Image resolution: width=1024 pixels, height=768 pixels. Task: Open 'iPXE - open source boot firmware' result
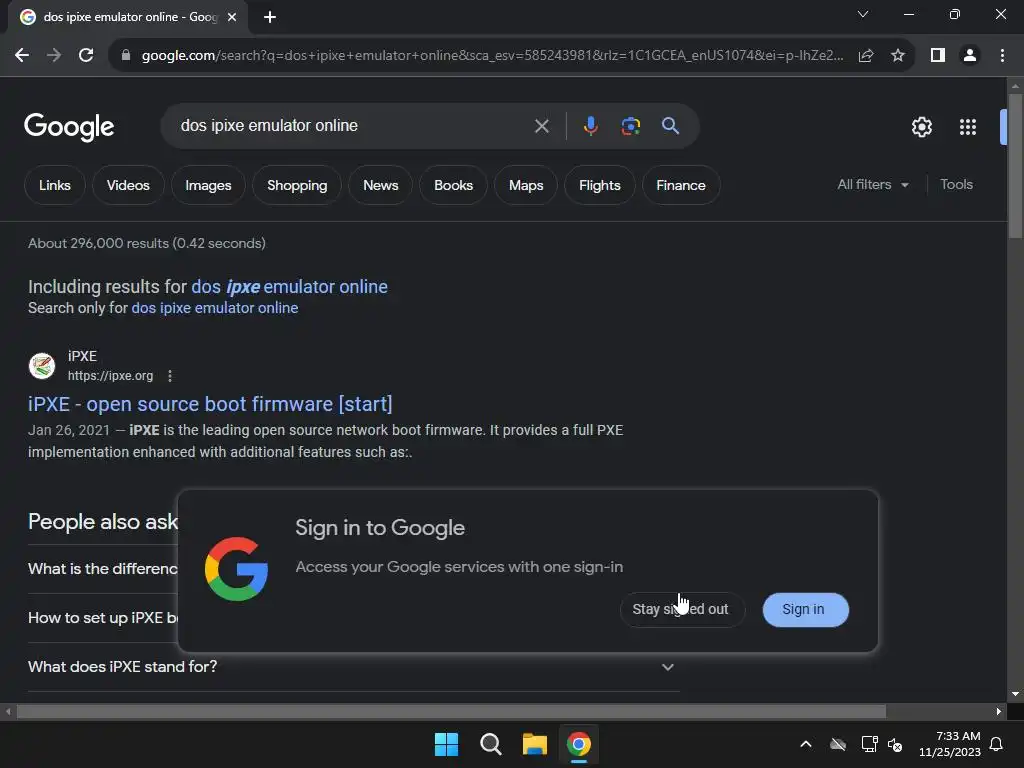pyautogui.click(x=210, y=404)
